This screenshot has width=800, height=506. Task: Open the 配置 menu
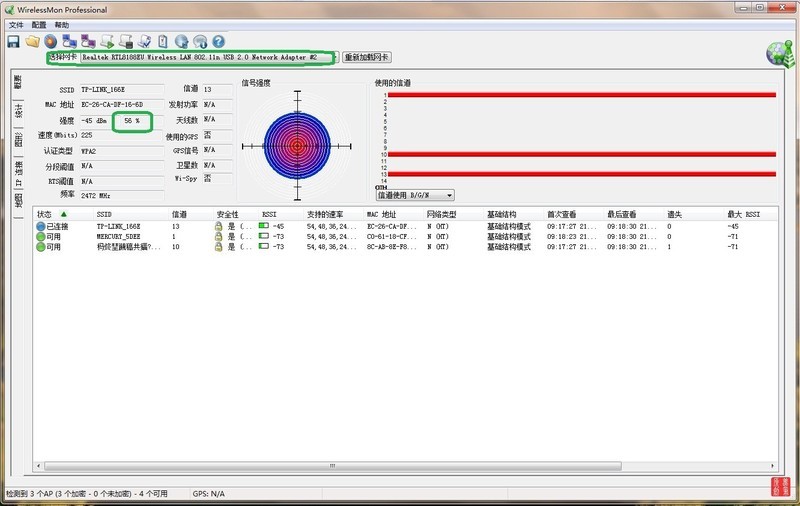coord(39,24)
